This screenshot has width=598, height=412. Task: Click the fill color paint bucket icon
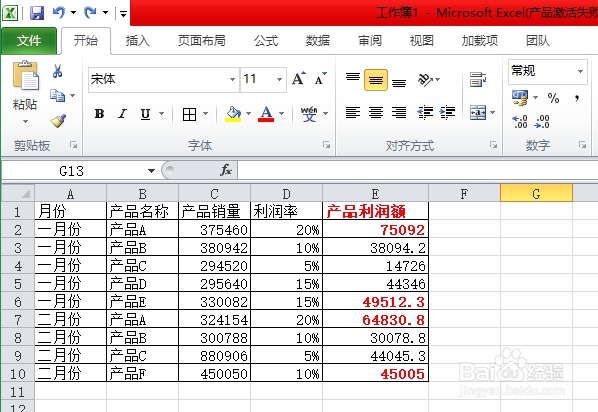pyautogui.click(x=233, y=114)
